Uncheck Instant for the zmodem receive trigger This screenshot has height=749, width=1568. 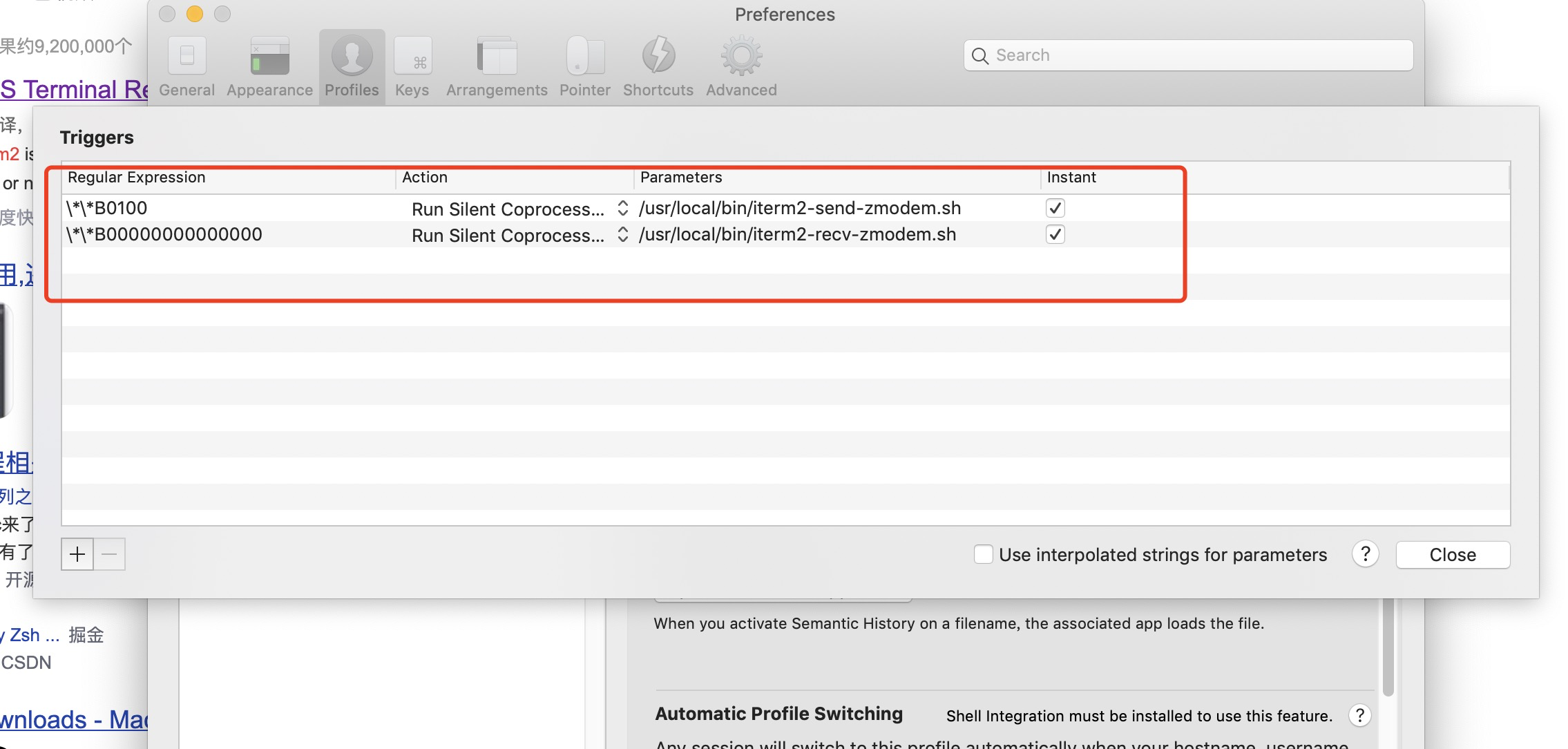point(1055,234)
